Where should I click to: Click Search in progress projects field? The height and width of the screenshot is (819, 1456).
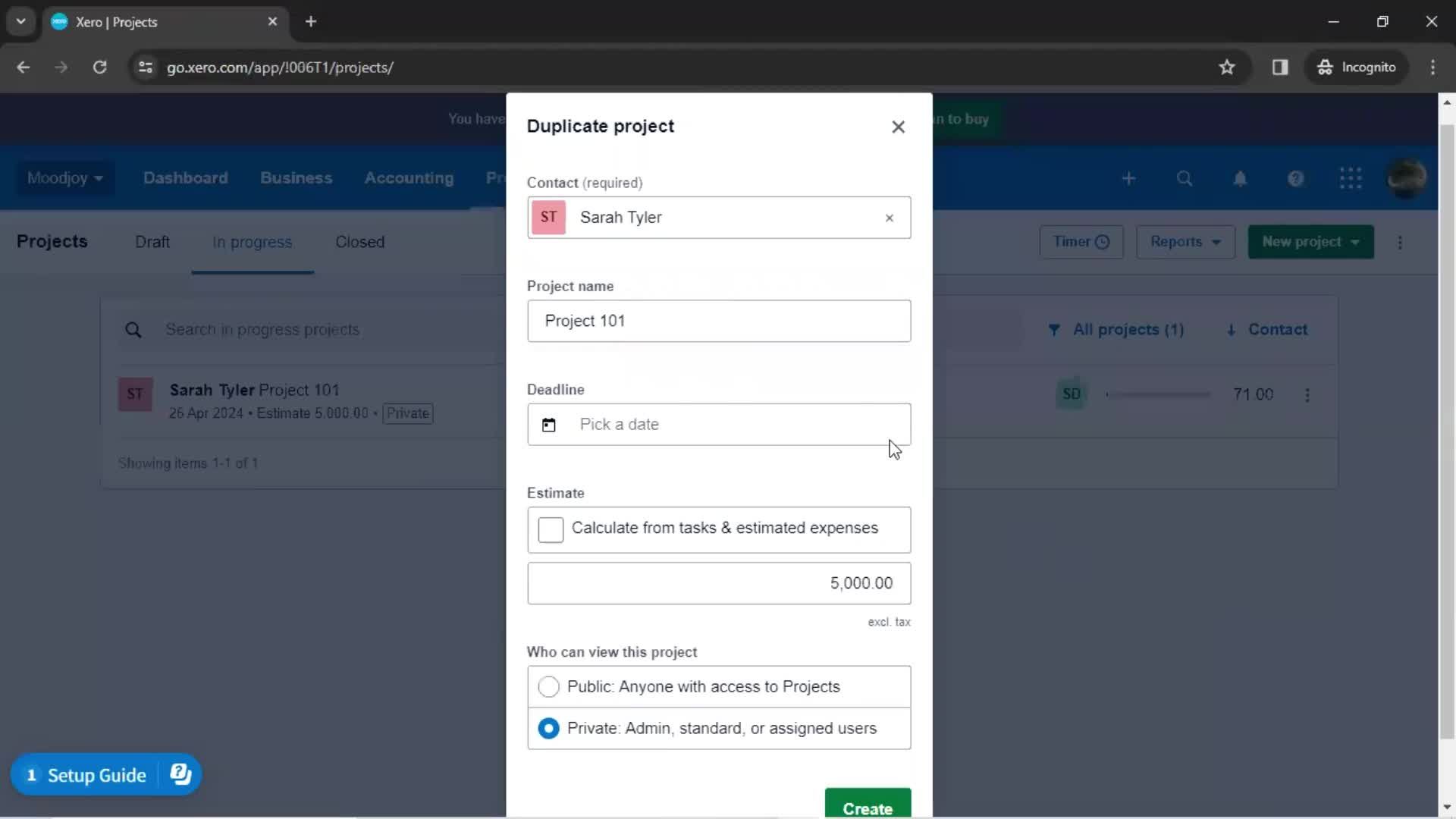tap(262, 330)
